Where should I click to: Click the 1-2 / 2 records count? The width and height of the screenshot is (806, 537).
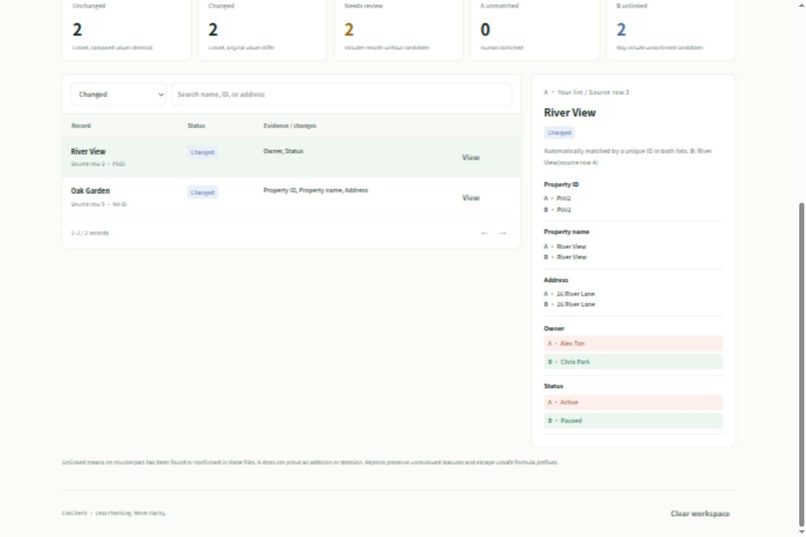point(90,233)
